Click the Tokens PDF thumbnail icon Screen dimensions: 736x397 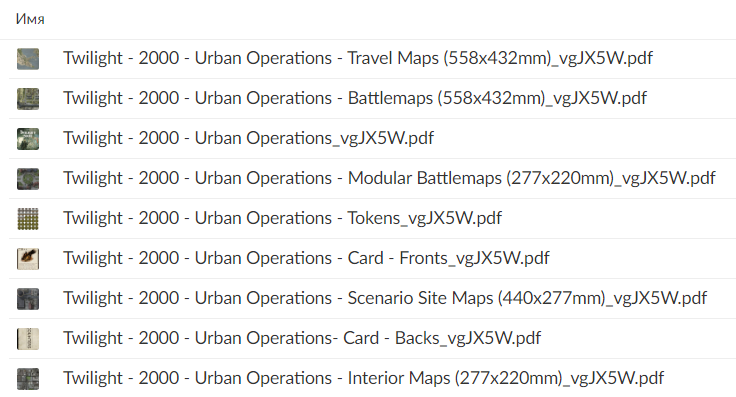(28, 219)
